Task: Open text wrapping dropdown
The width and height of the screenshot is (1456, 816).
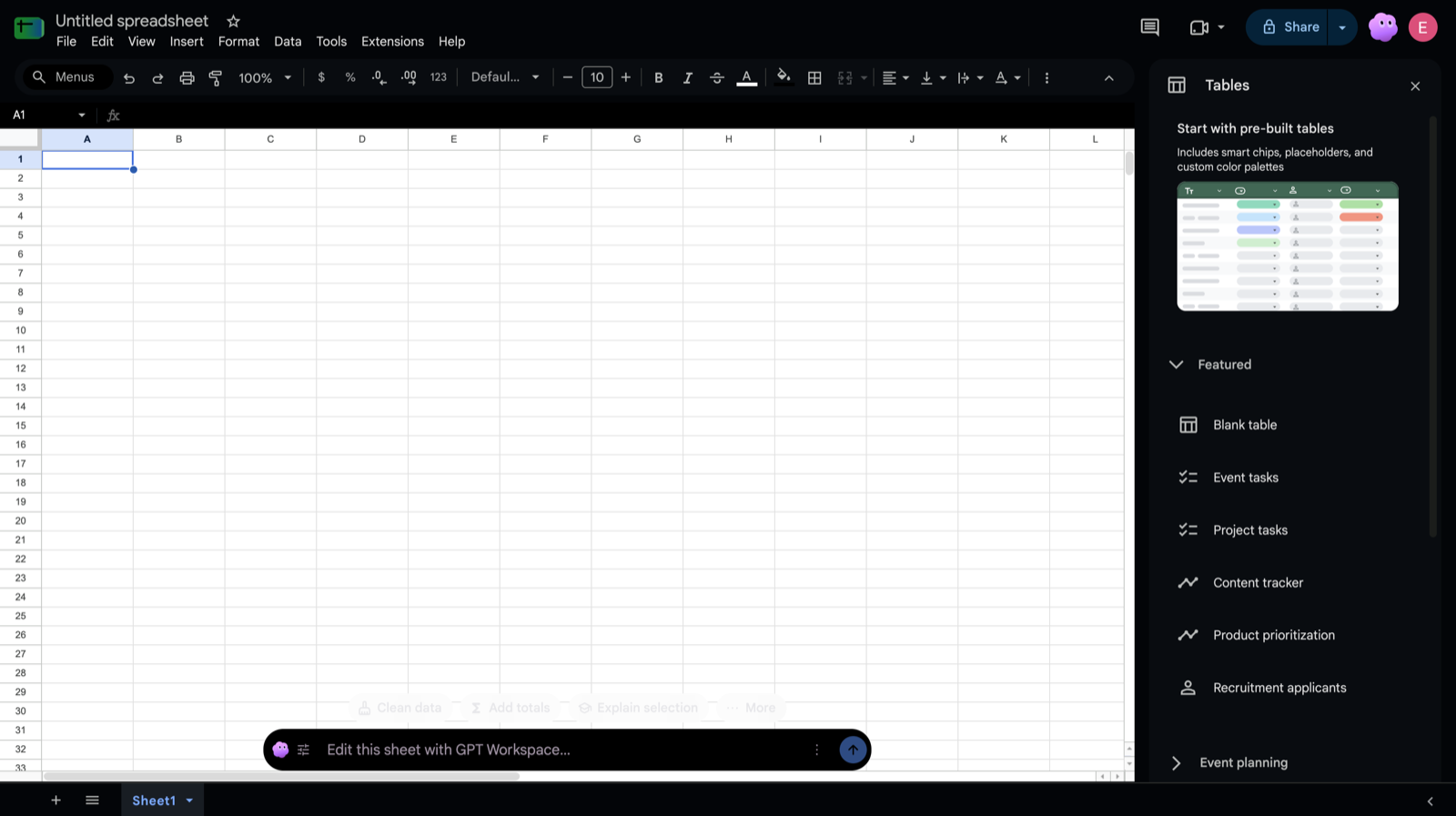Action: tap(970, 78)
